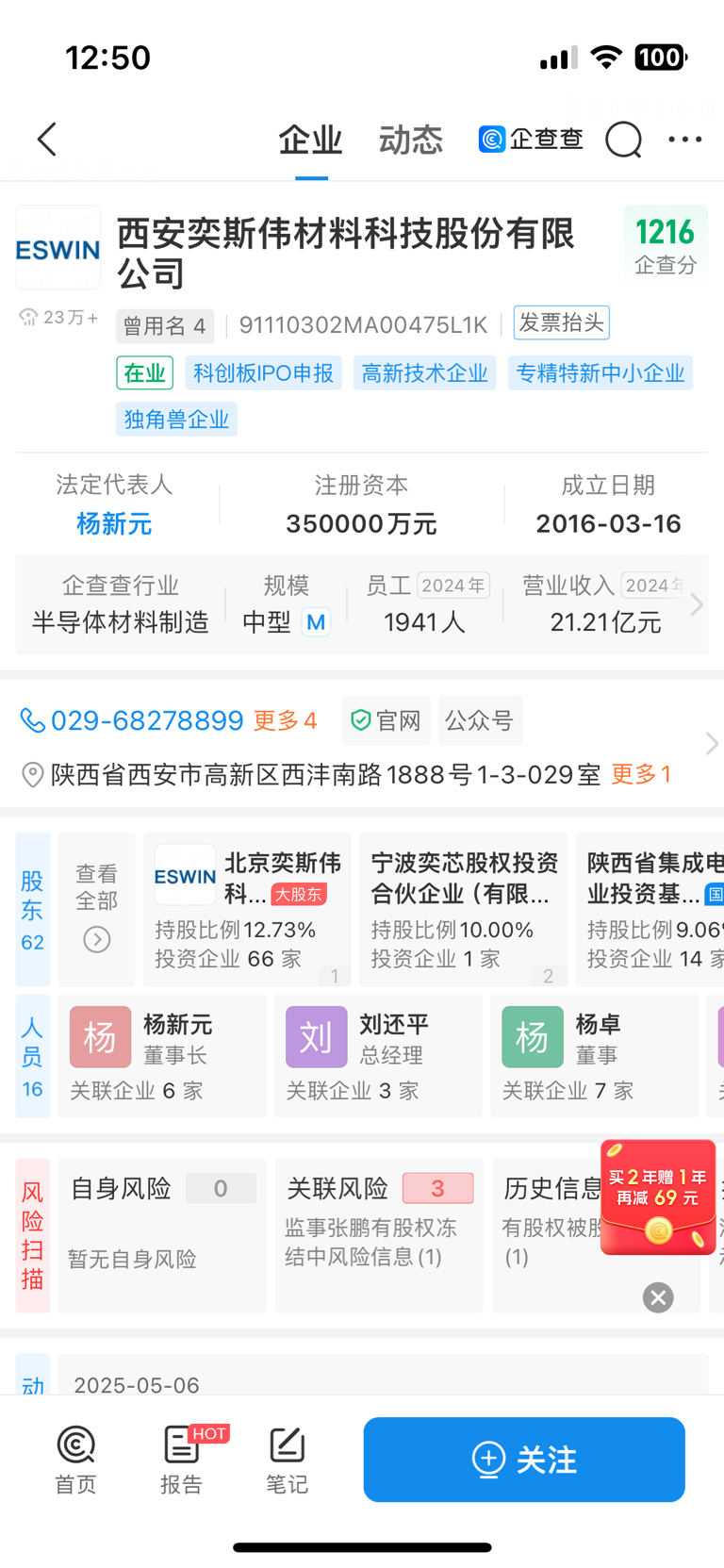Expand the company stats row chevron

[x=697, y=604]
